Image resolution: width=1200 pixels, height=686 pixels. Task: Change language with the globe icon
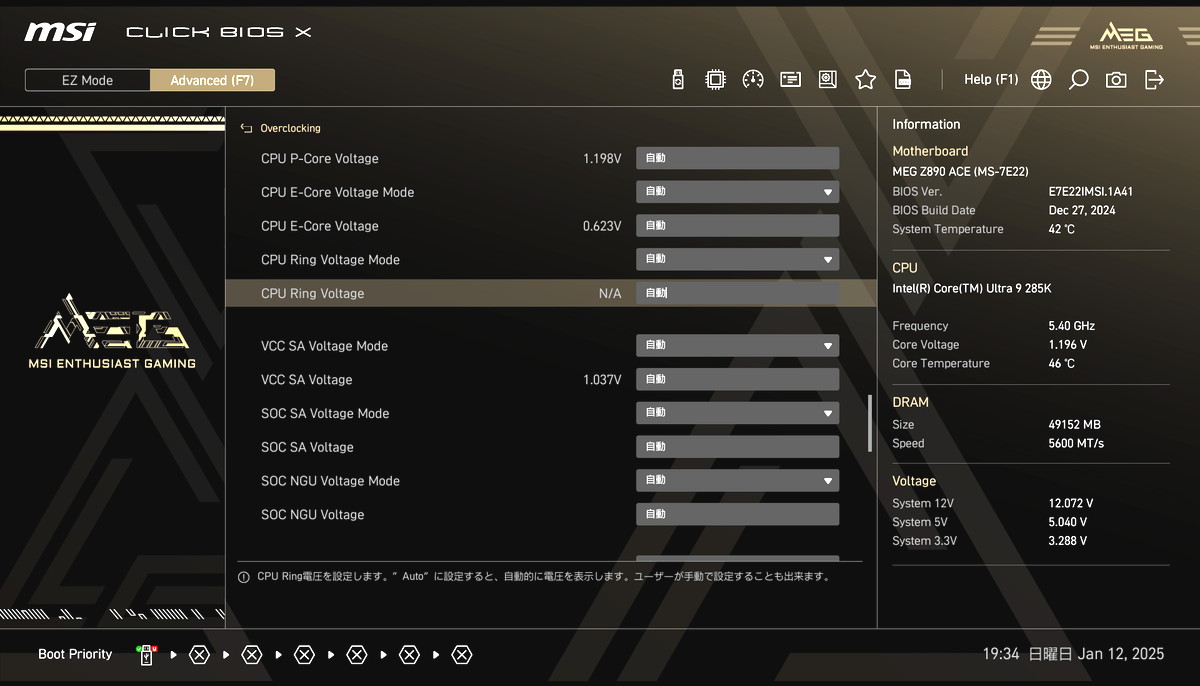click(x=1041, y=80)
